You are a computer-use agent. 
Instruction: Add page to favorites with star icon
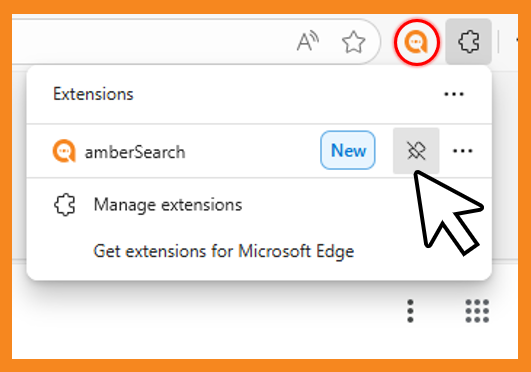coord(354,42)
